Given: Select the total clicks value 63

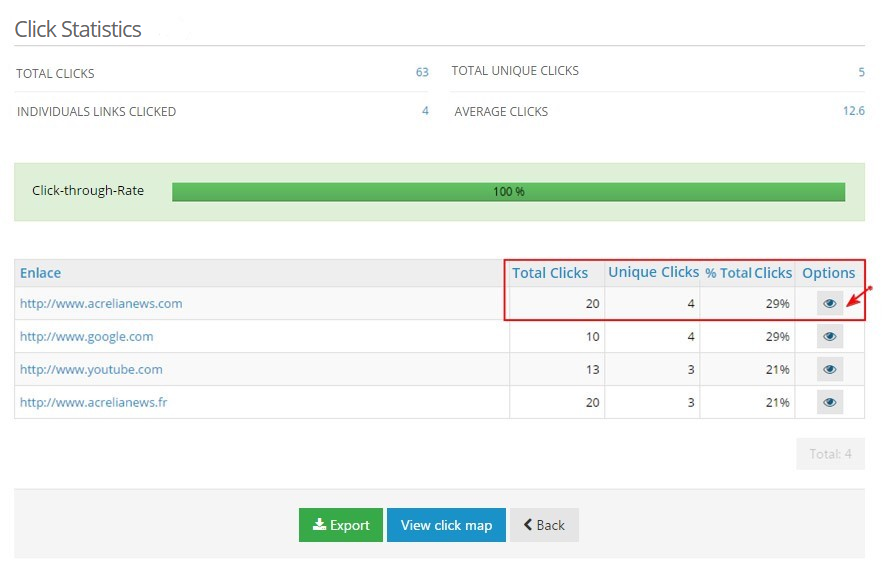Looking at the screenshot, I should click(x=422, y=72).
